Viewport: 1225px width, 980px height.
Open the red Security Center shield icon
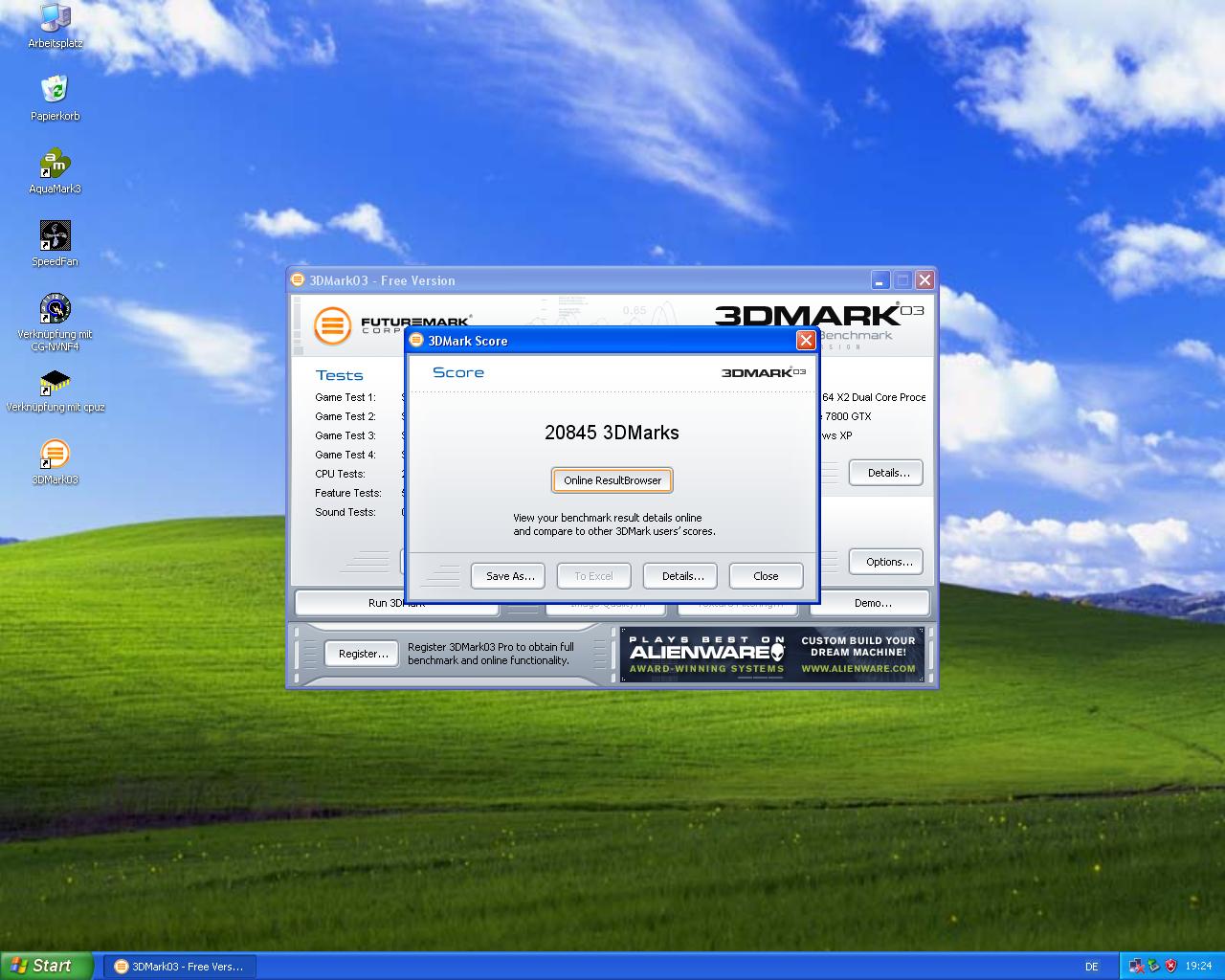1169,967
